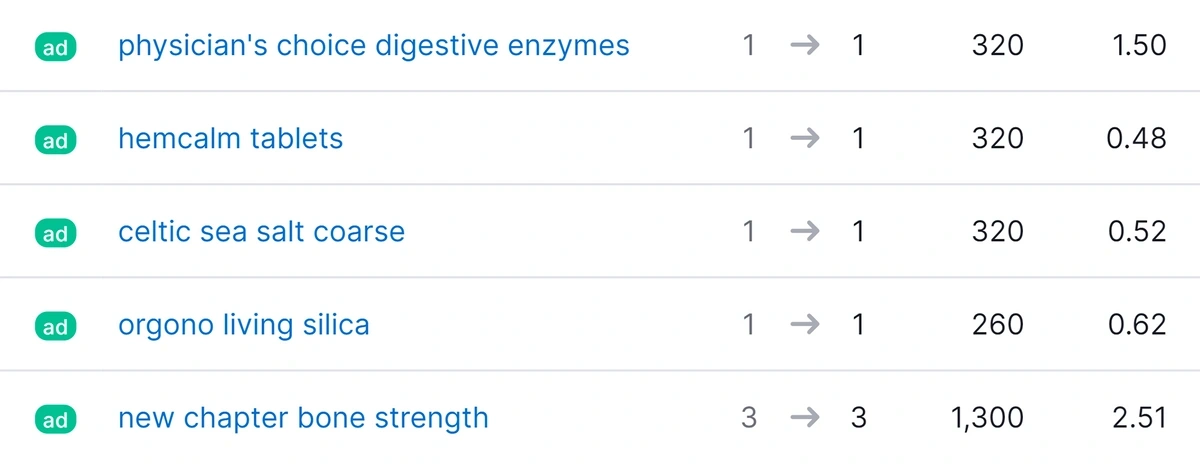Screen dimensions: 1200x464
Task: Select the 260 volume for orgono living silica
Action: [997, 324]
